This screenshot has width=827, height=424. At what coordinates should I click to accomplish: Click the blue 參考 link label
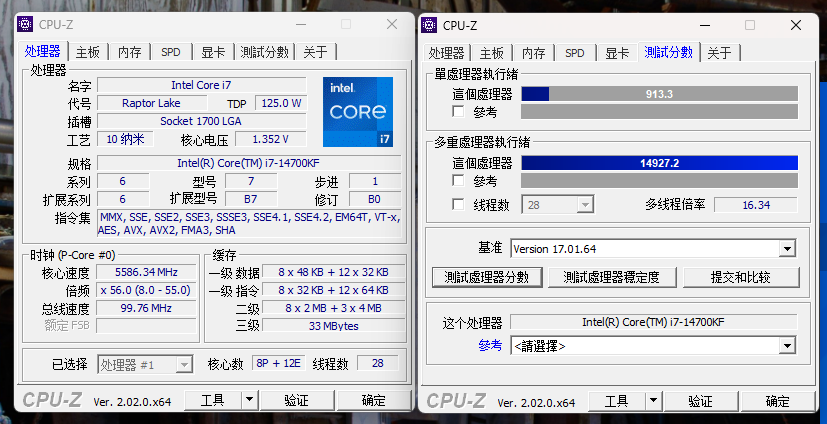(491, 345)
